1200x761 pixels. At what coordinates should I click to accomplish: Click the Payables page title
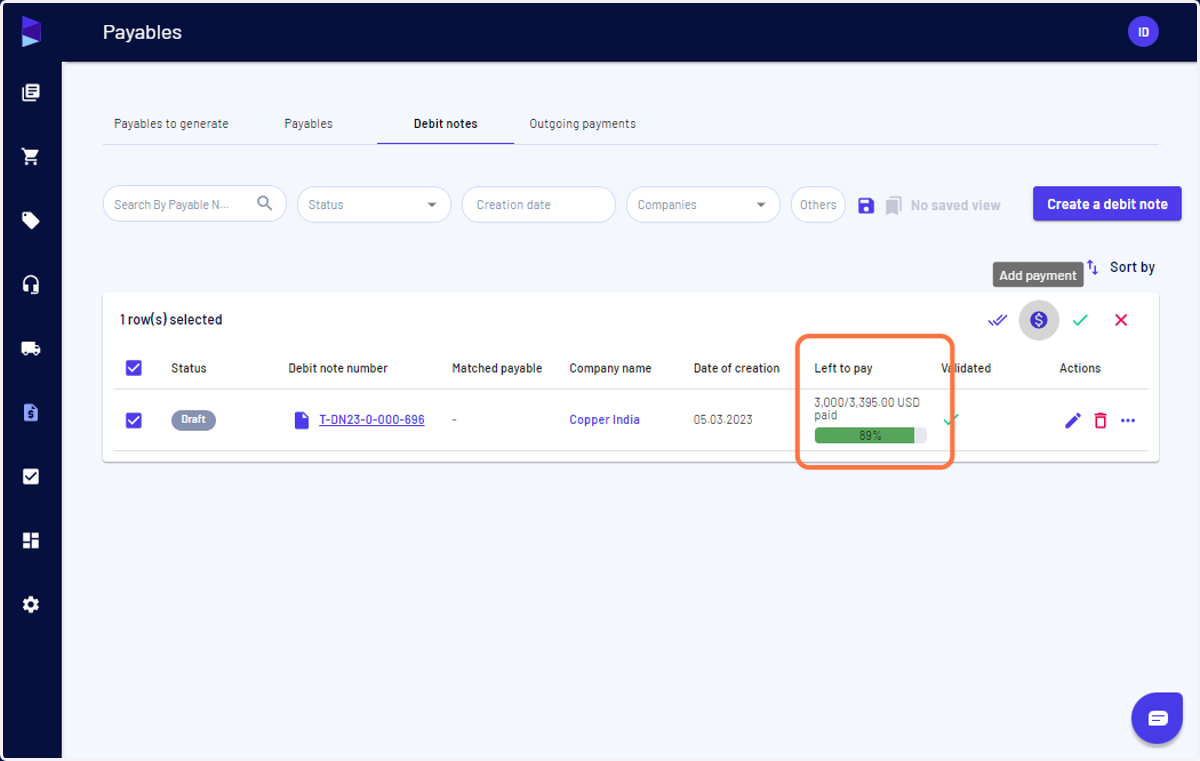pyautogui.click(x=142, y=32)
